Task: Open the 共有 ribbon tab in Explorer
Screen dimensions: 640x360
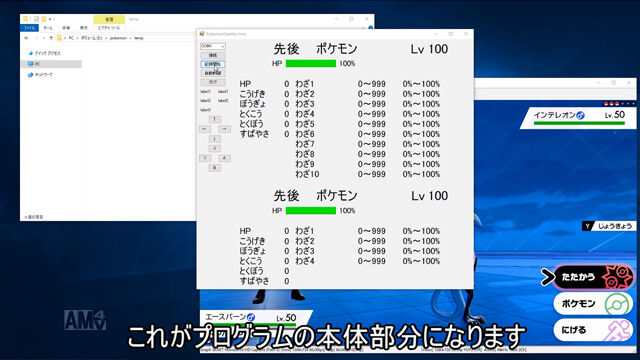Action: 66,28
